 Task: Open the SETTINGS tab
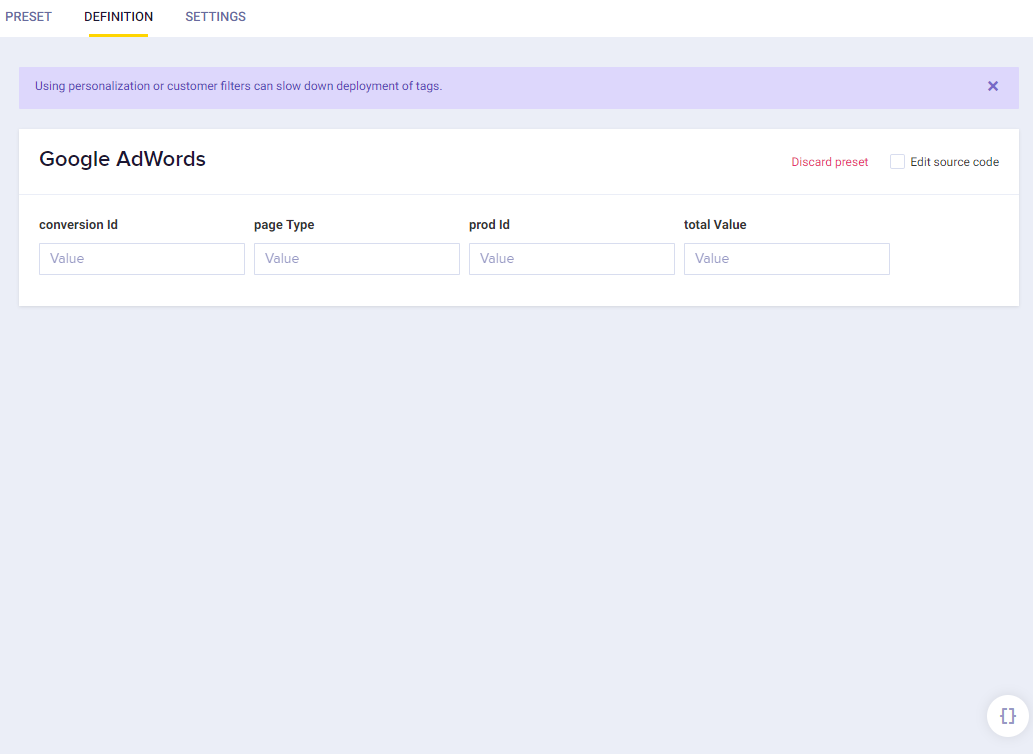[x=215, y=17]
